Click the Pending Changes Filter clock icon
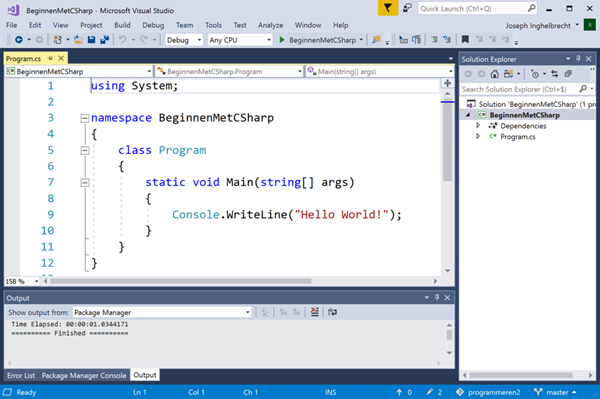The width and height of the screenshot is (600, 399). tap(535, 74)
